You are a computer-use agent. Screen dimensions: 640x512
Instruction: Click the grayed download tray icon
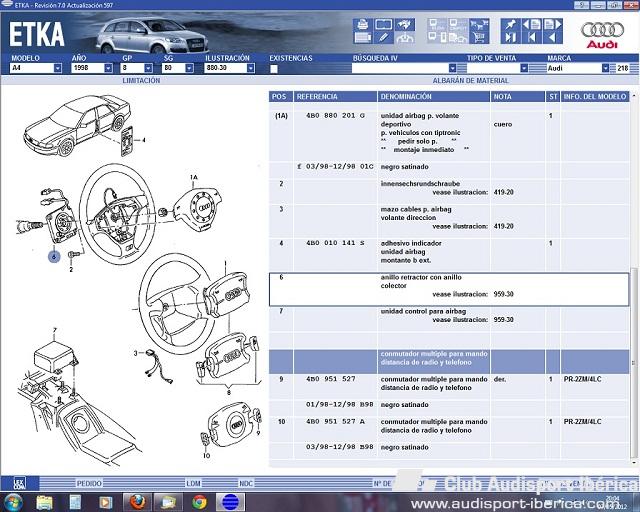[x=404, y=38]
